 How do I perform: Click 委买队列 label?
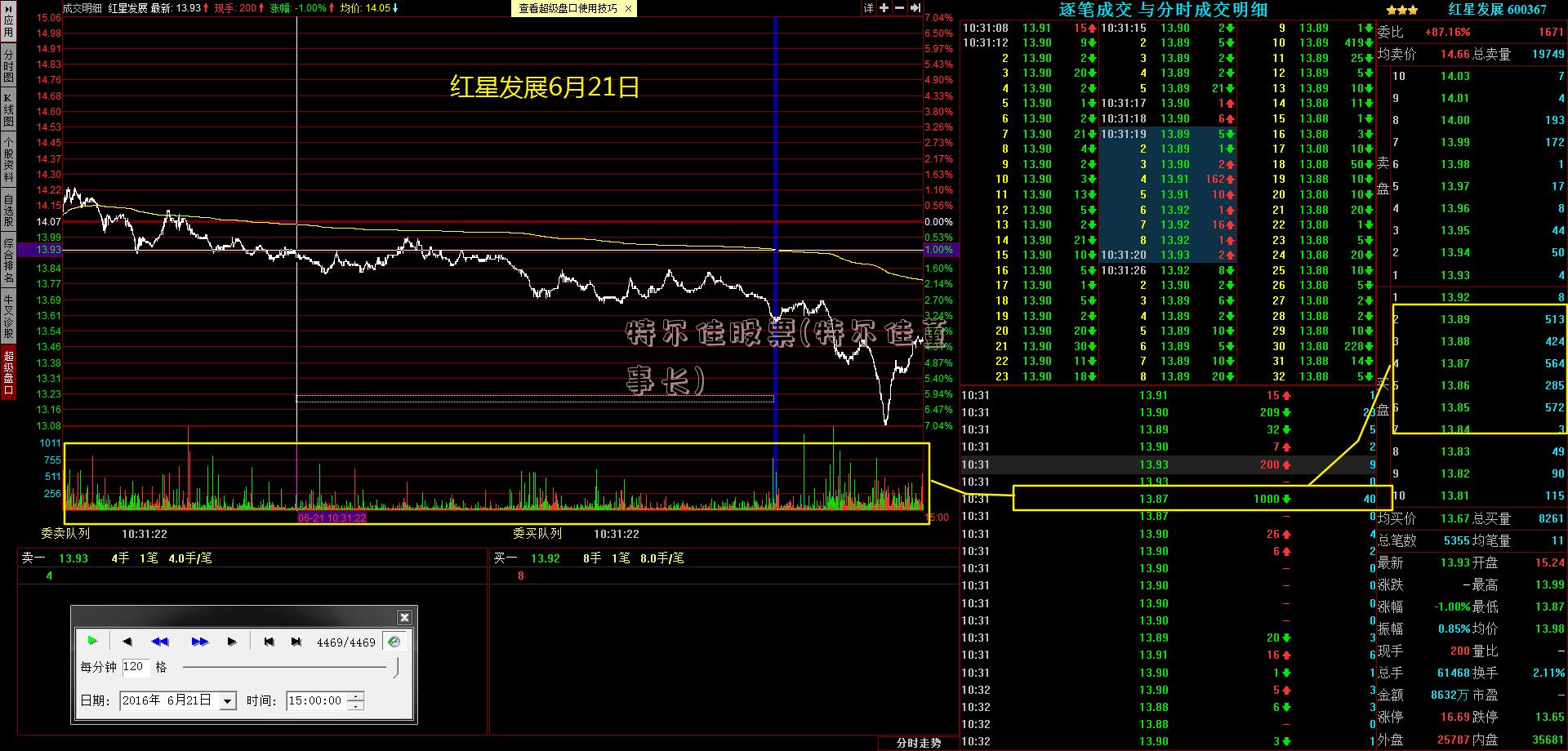point(537,534)
